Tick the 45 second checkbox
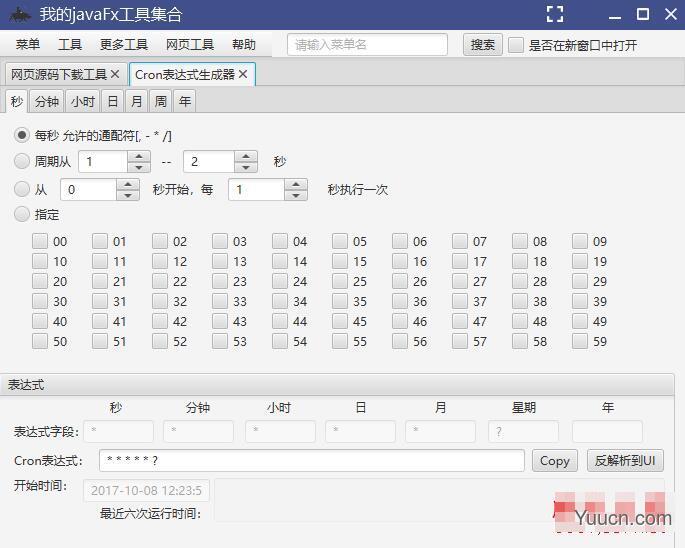The image size is (685, 548). pos(340,321)
